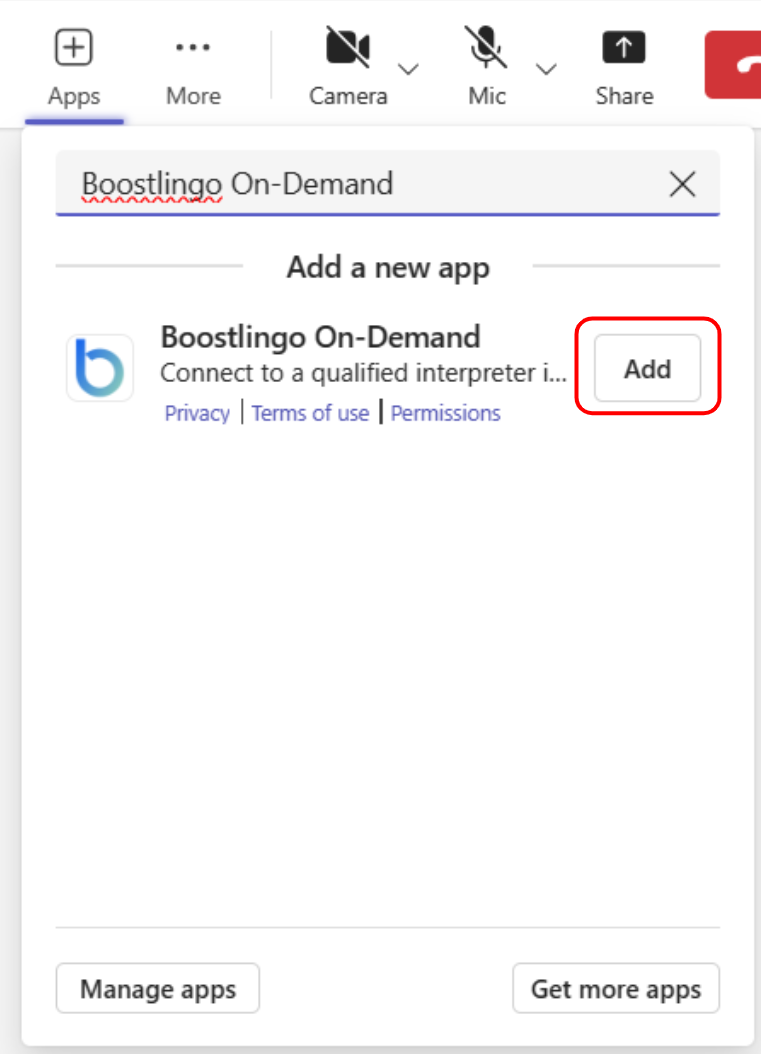This screenshot has width=761, height=1054.
Task: Expand the Camera options chevron
Action: pos(408,69)
